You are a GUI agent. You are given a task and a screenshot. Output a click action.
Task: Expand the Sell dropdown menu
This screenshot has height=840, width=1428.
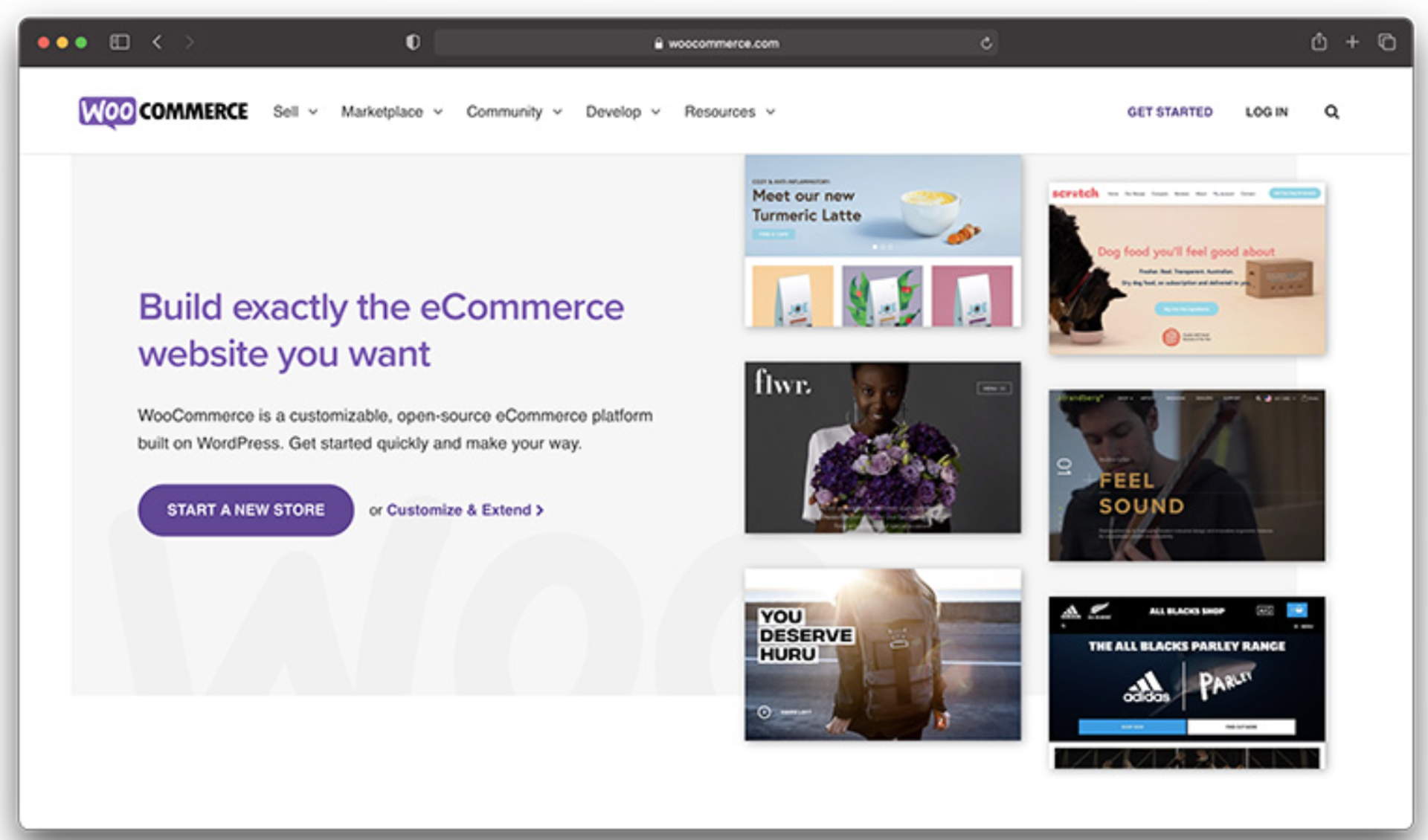click(295, 112)
